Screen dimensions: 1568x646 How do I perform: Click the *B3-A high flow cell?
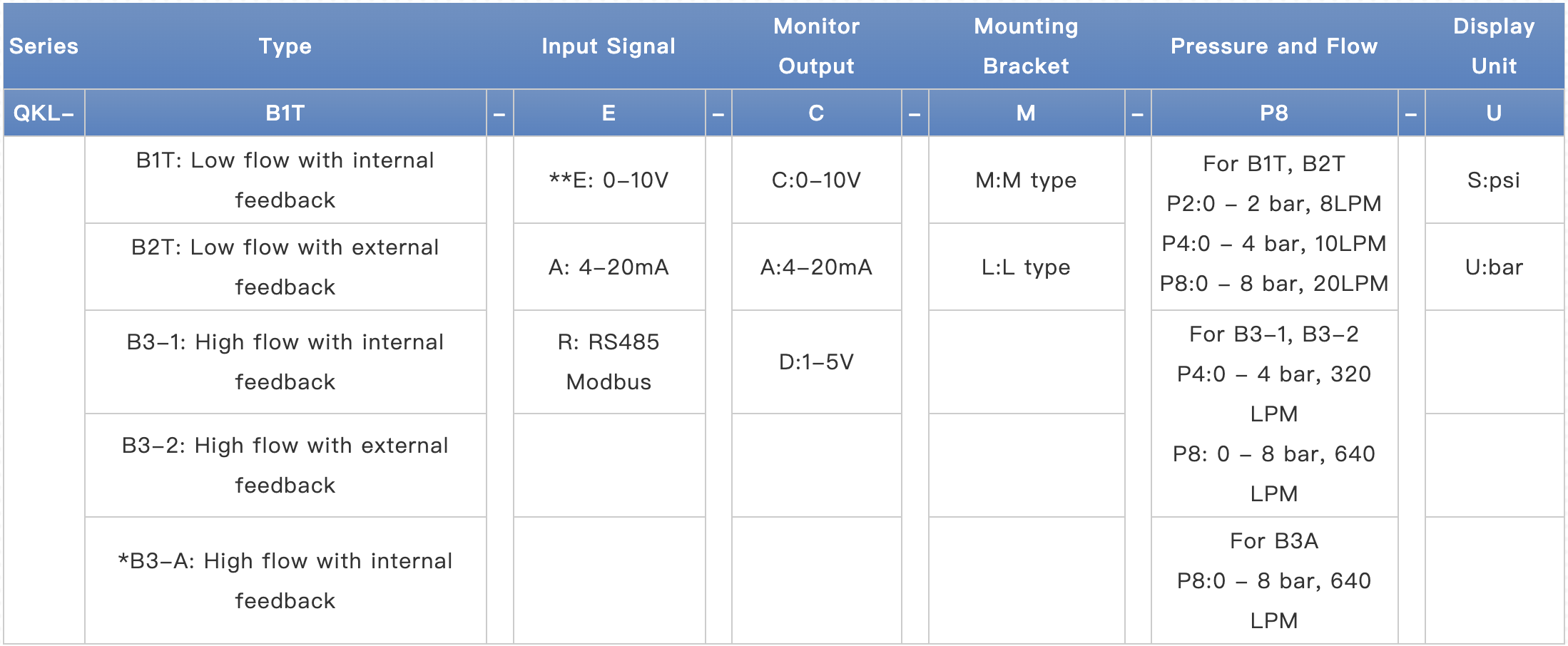pos(285,580)
